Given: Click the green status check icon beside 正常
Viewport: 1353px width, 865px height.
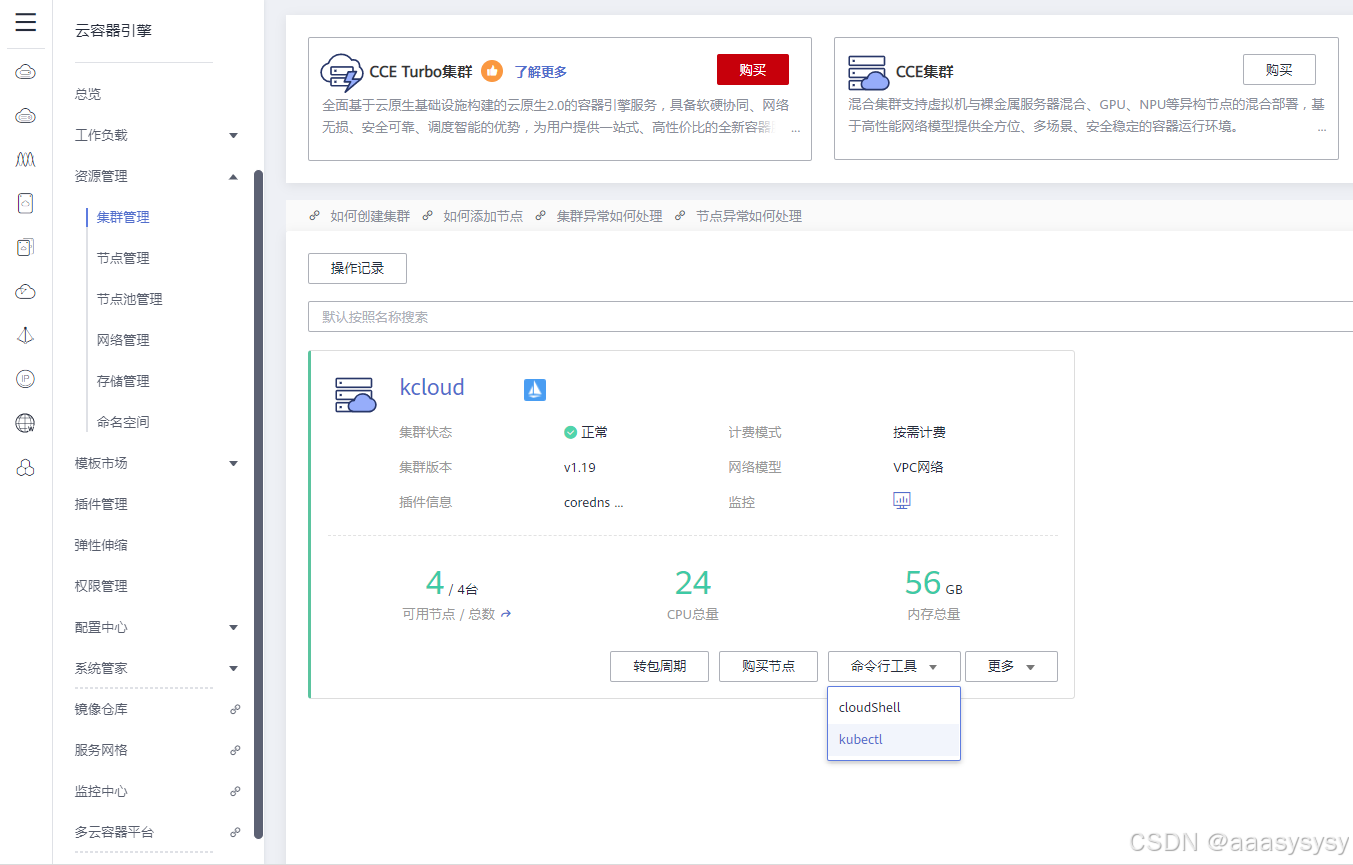Looking at the screenshot, I should click(572, 432).
